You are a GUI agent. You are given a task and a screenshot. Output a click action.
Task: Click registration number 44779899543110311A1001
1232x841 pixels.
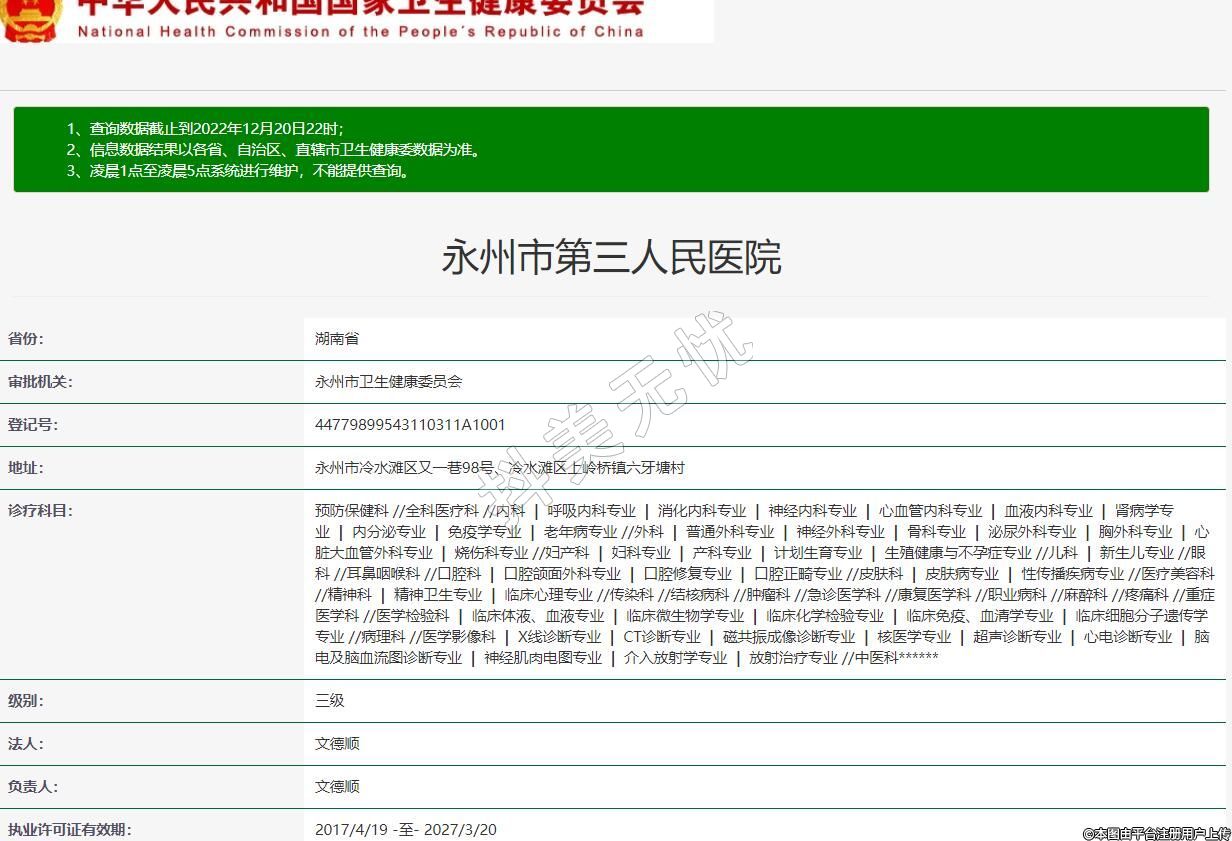[x=410, y=425]
